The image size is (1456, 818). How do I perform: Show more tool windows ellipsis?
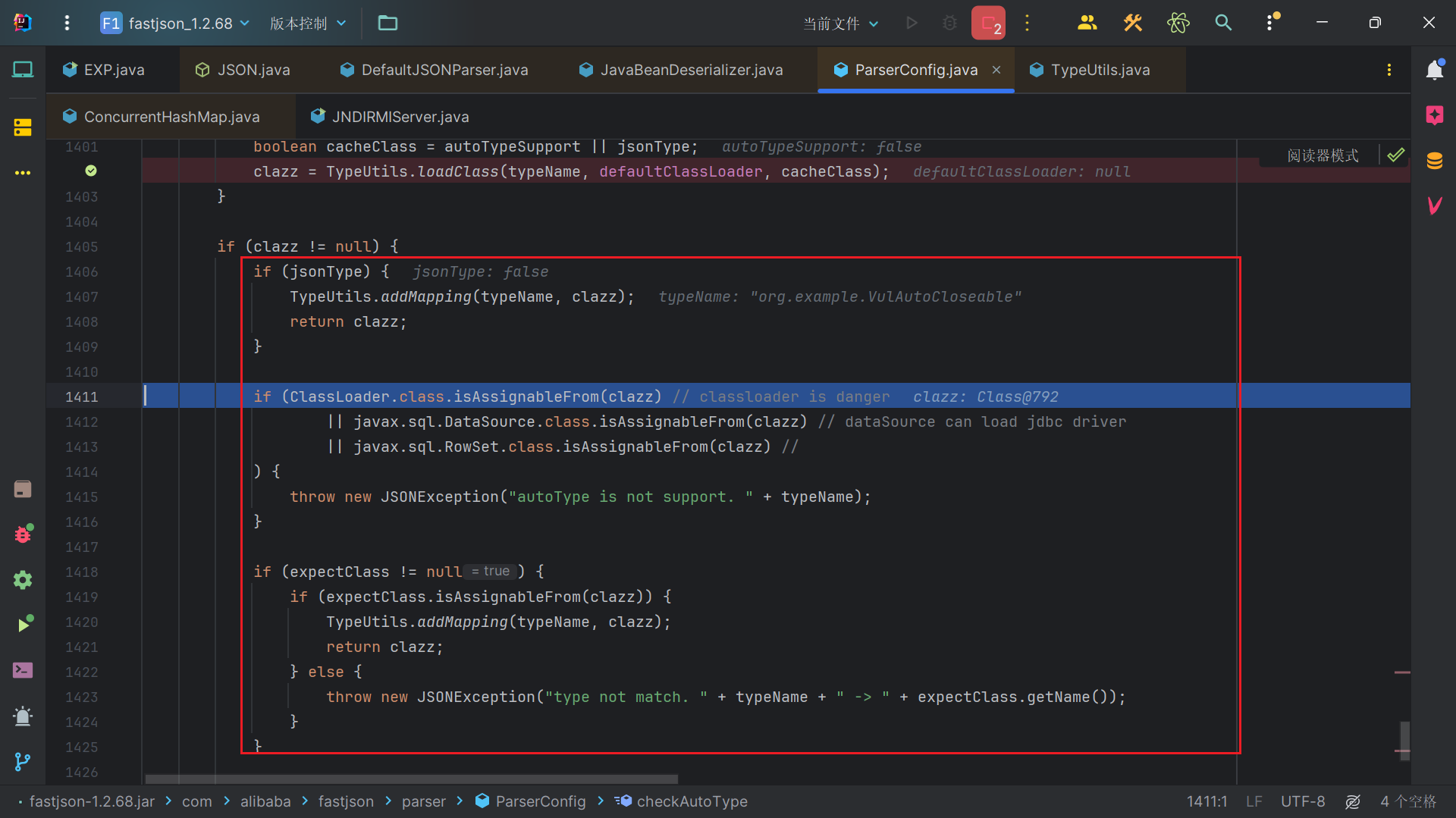point(23,173)
